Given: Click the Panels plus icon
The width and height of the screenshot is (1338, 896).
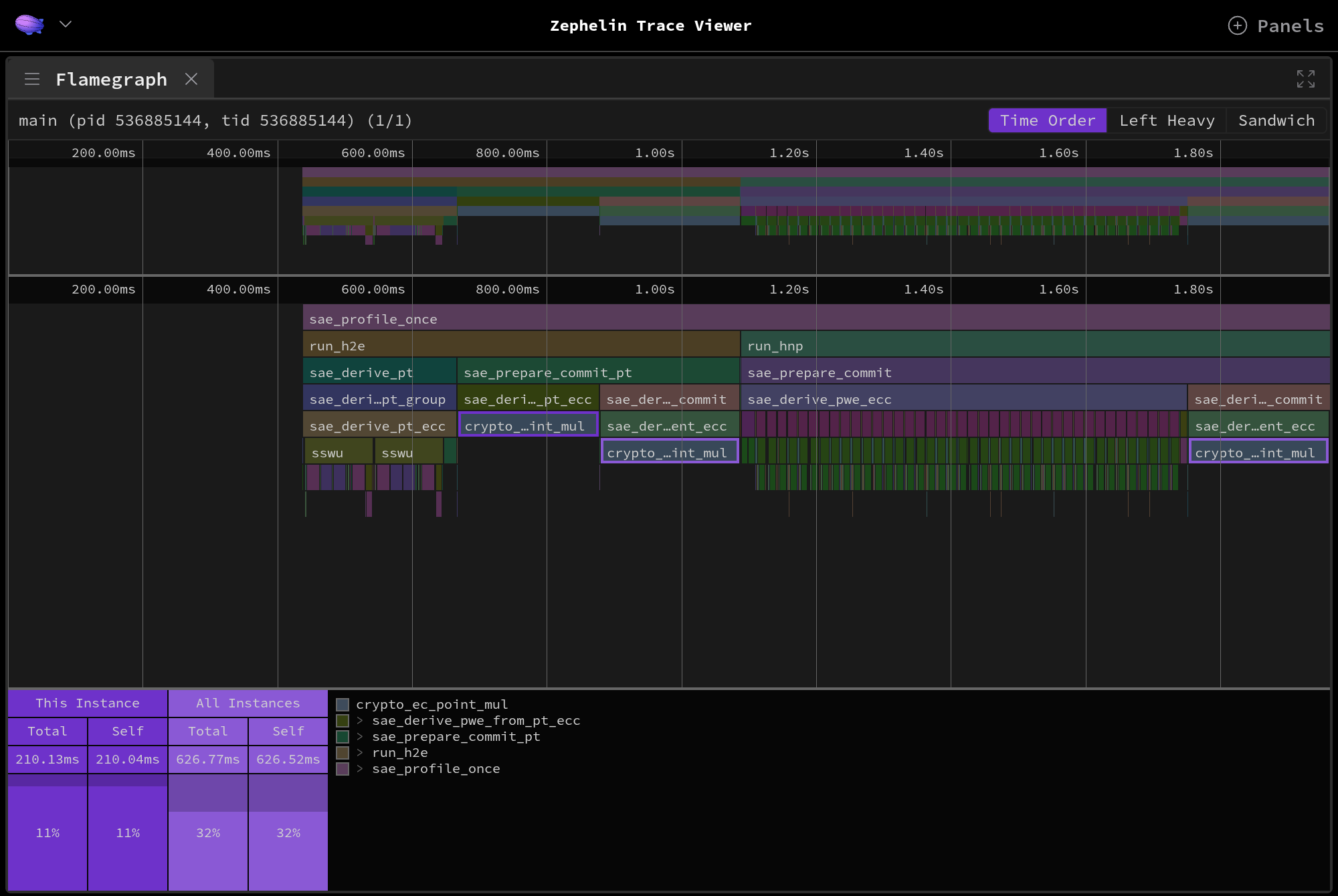Looking at the screenshot, I should click(1237, 25).
